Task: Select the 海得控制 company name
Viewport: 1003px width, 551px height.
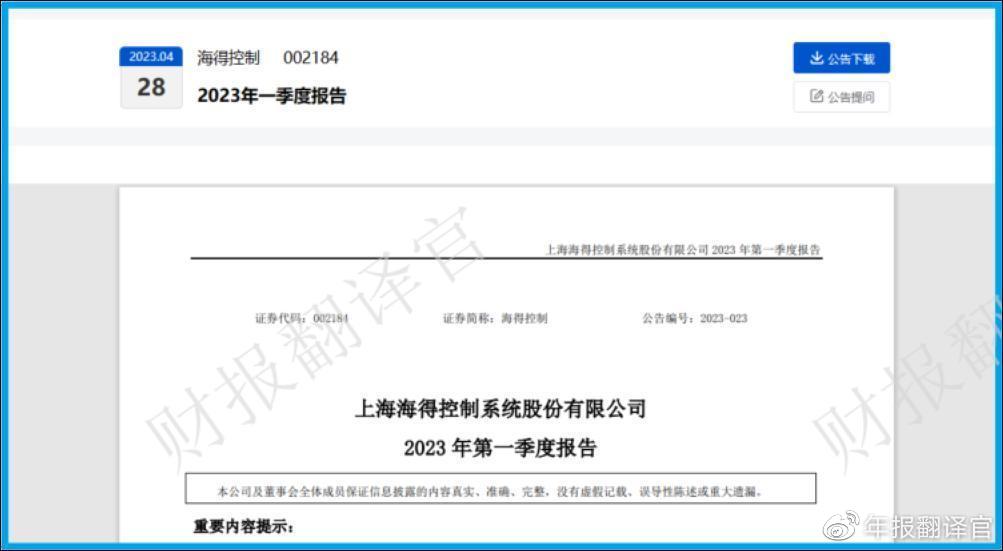Action: [x=228, y=58]
